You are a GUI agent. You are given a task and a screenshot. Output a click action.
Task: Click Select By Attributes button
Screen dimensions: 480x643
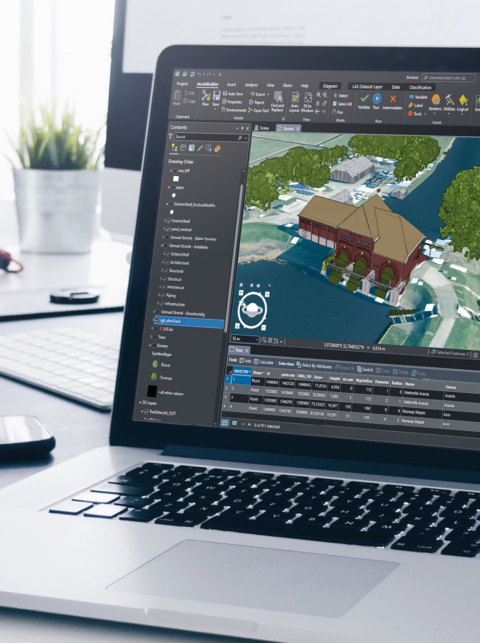coord(314,365)
